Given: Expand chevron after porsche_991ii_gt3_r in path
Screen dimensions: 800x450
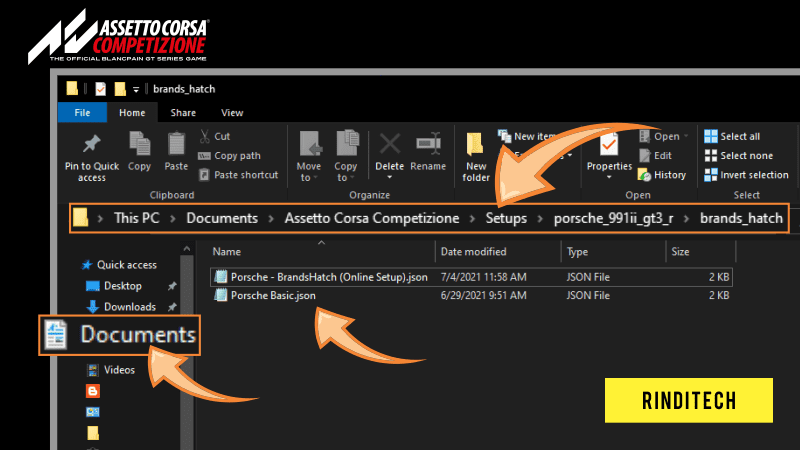Looking at the screenshot, I should click(687, 218).
